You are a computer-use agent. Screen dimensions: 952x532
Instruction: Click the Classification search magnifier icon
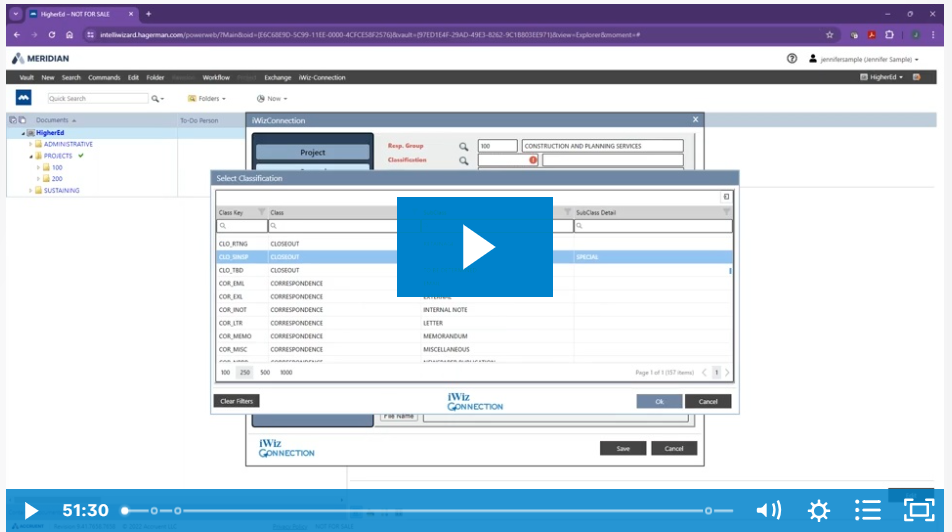coord(464,160)
